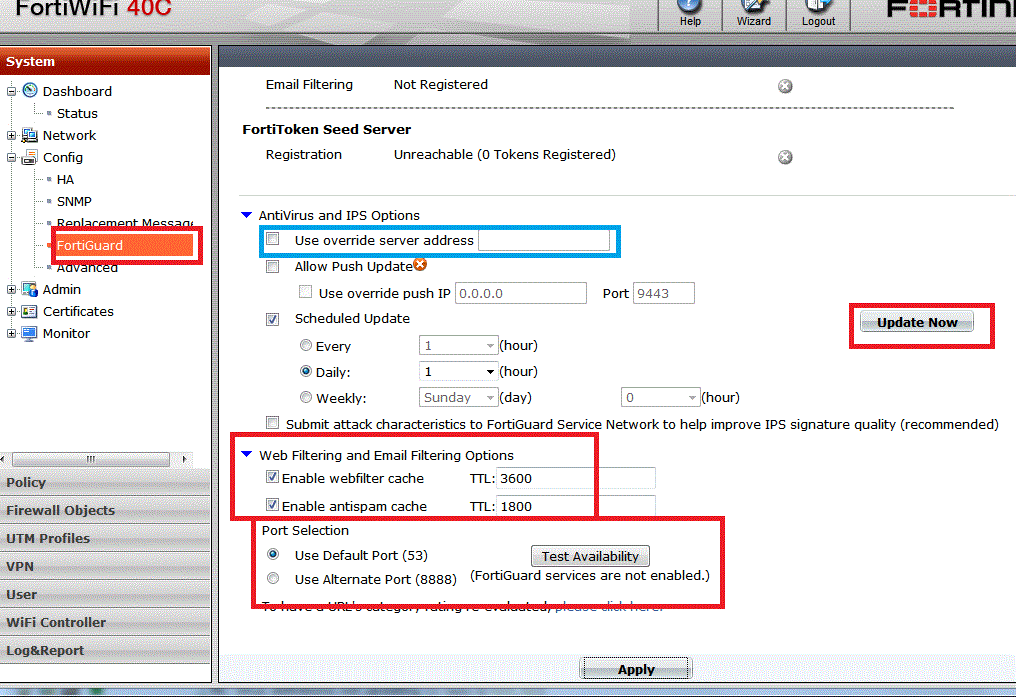Open Replacement Message in tree

(125, 223)
